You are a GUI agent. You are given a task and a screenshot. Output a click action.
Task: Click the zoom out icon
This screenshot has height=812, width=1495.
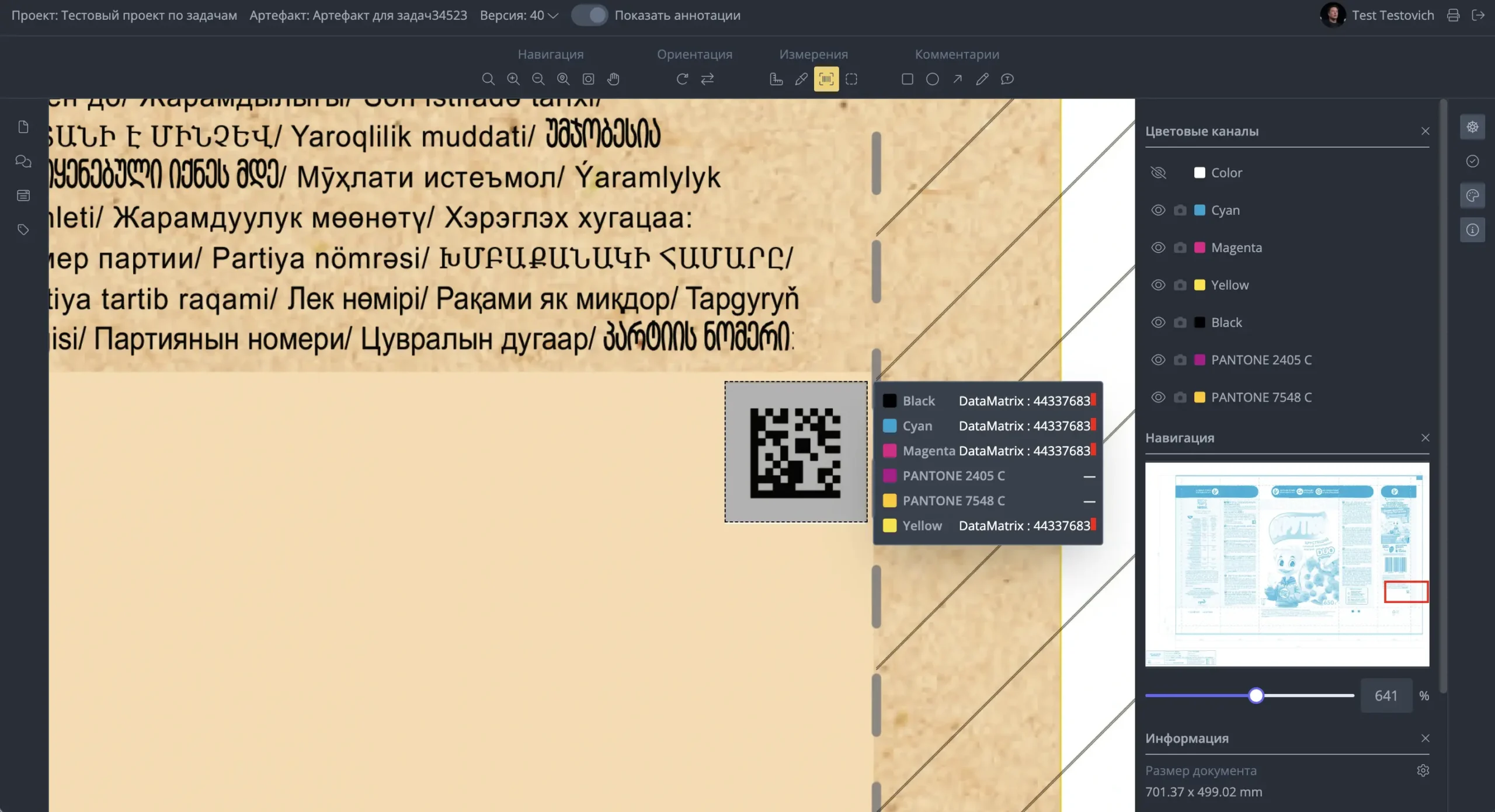point(538,79)
